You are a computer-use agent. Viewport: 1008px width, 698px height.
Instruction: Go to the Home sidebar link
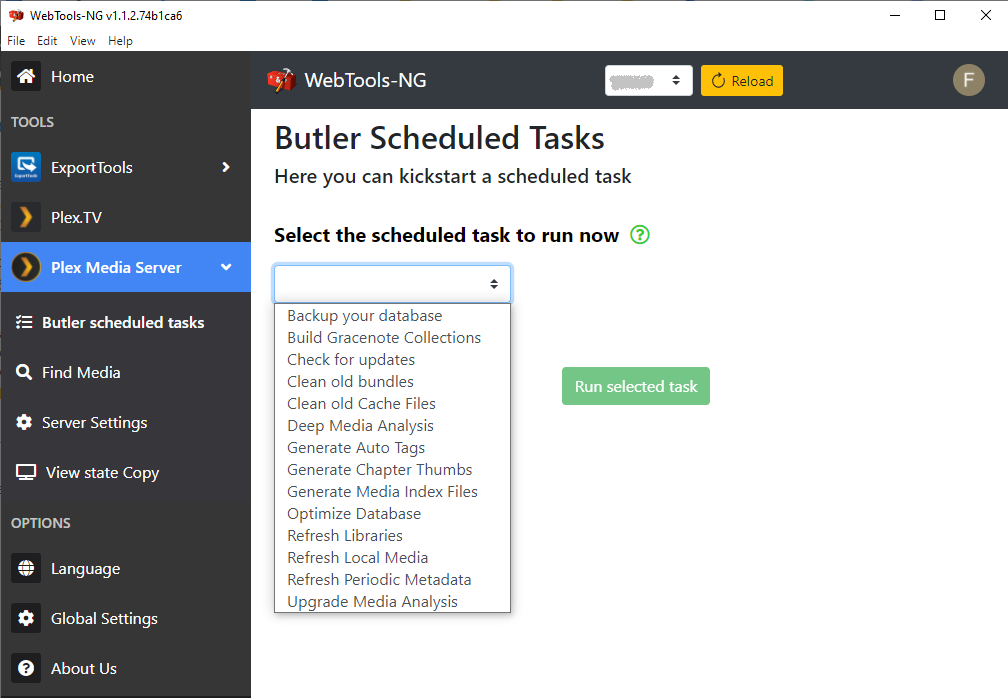pos(73,76)
